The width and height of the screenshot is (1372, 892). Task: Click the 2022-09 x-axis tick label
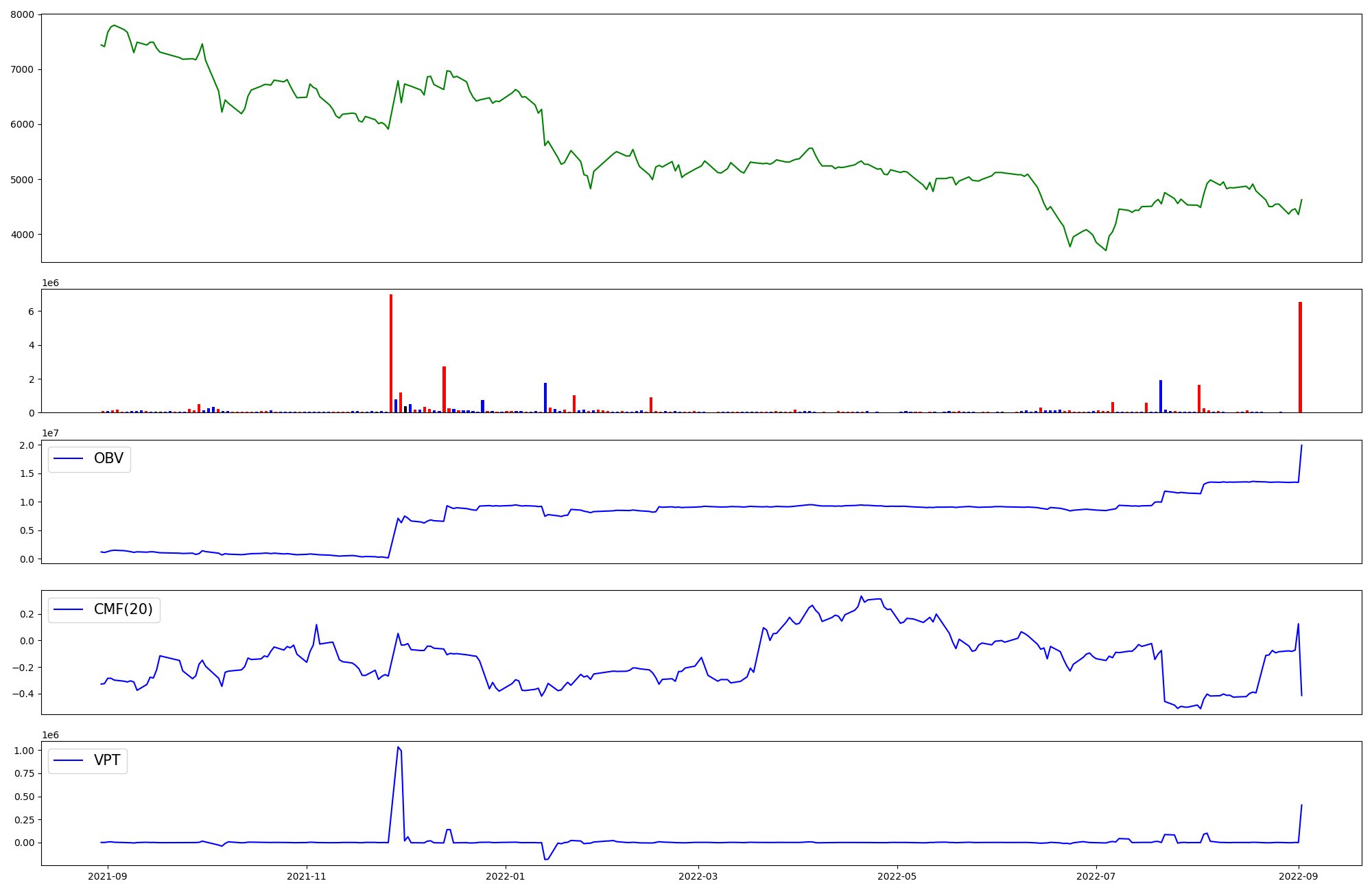click(x=1298, y=876)
